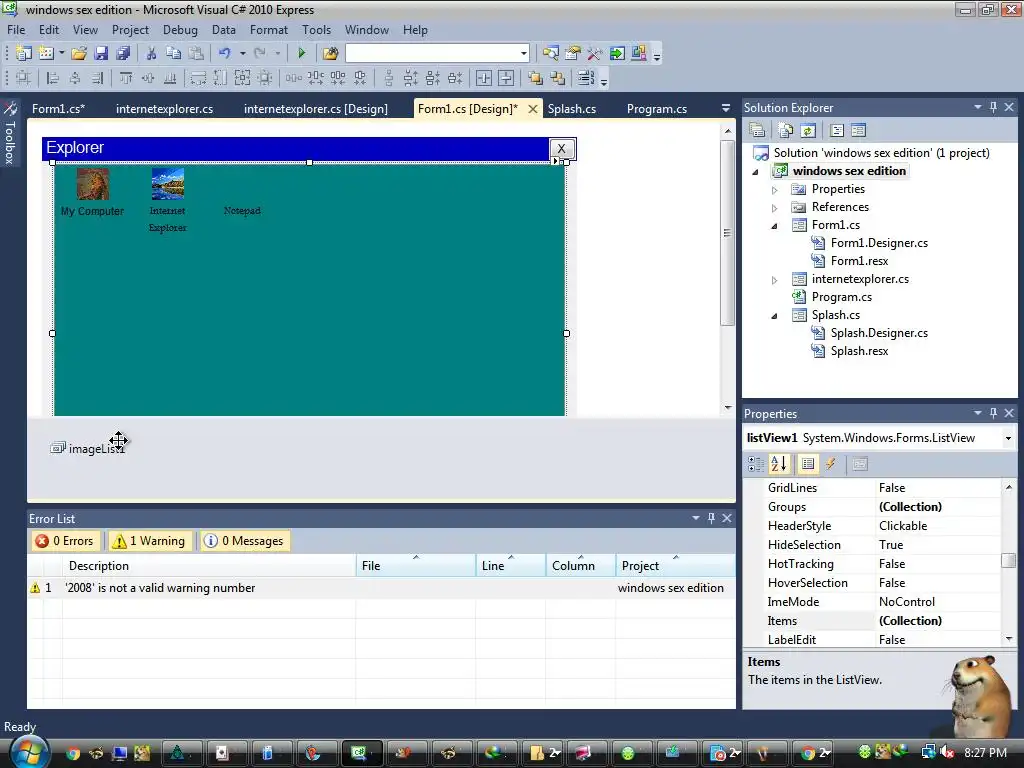Expand the Properties node in Solution Explorer
1024x768 pixels.
point(775,190)
